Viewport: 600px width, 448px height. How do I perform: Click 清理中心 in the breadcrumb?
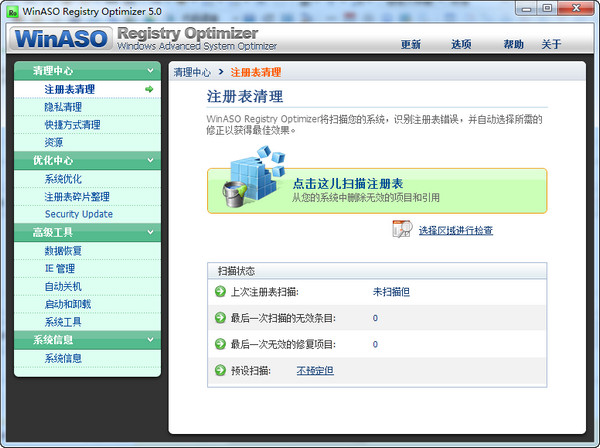192,73
